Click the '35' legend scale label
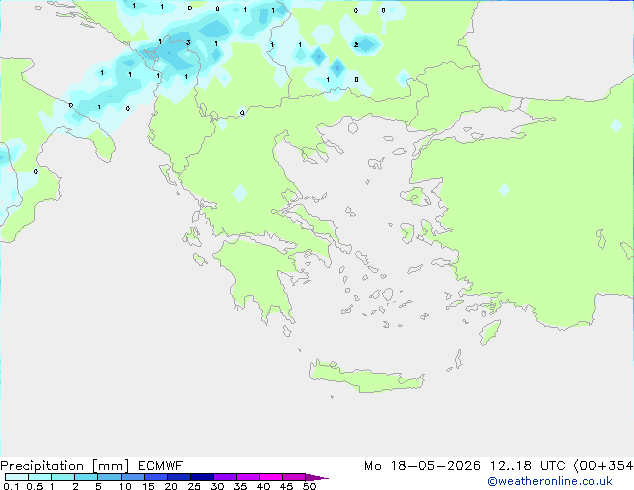 click(x=240, y=486)
